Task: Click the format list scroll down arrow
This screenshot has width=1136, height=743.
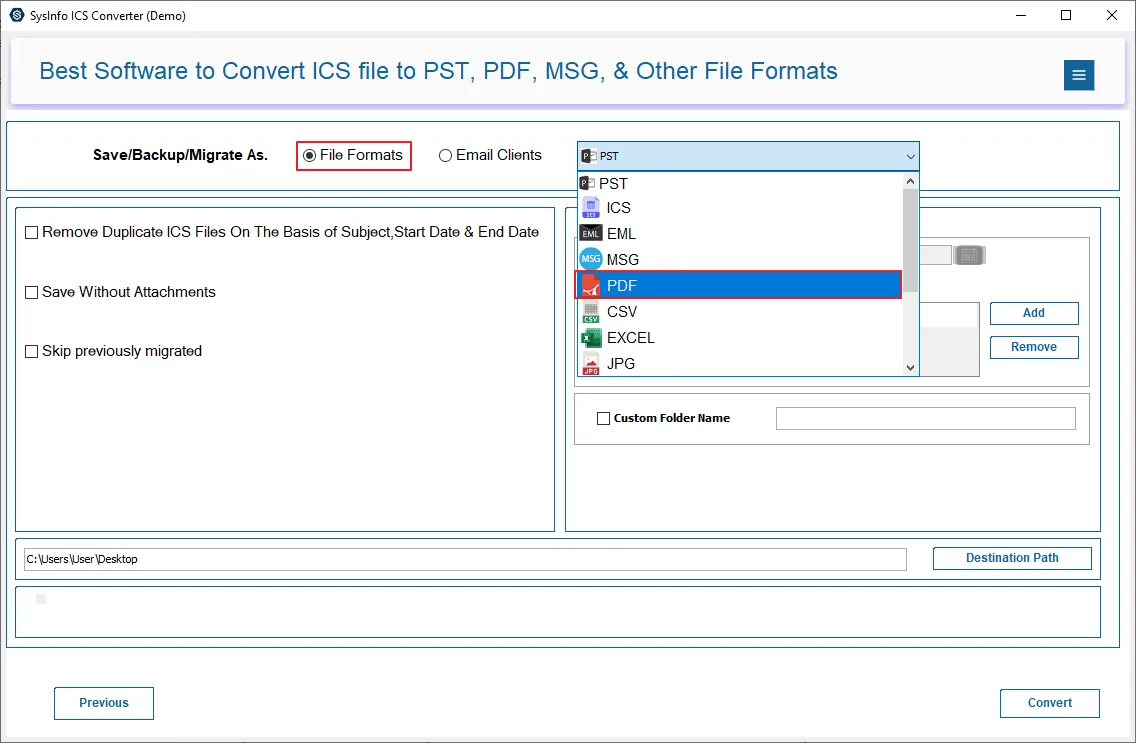Action: click(911, 368)
